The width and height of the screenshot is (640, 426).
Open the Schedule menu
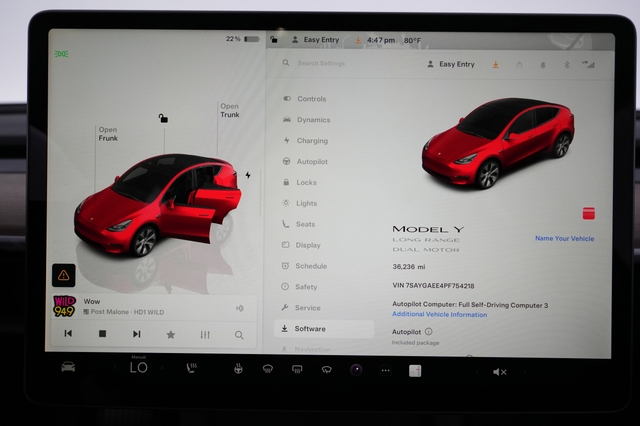point(304,266)
